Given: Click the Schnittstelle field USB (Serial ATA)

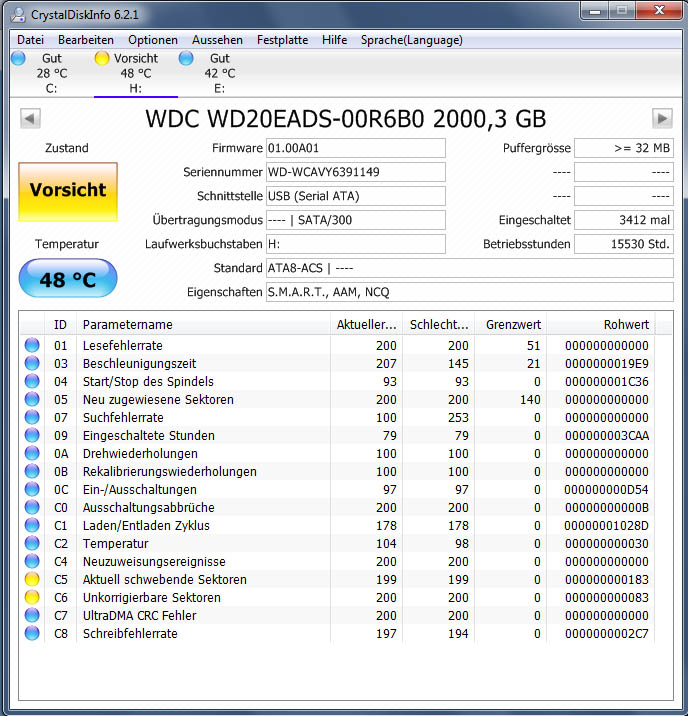Looking at the screenshot, I should click(356, 196).
